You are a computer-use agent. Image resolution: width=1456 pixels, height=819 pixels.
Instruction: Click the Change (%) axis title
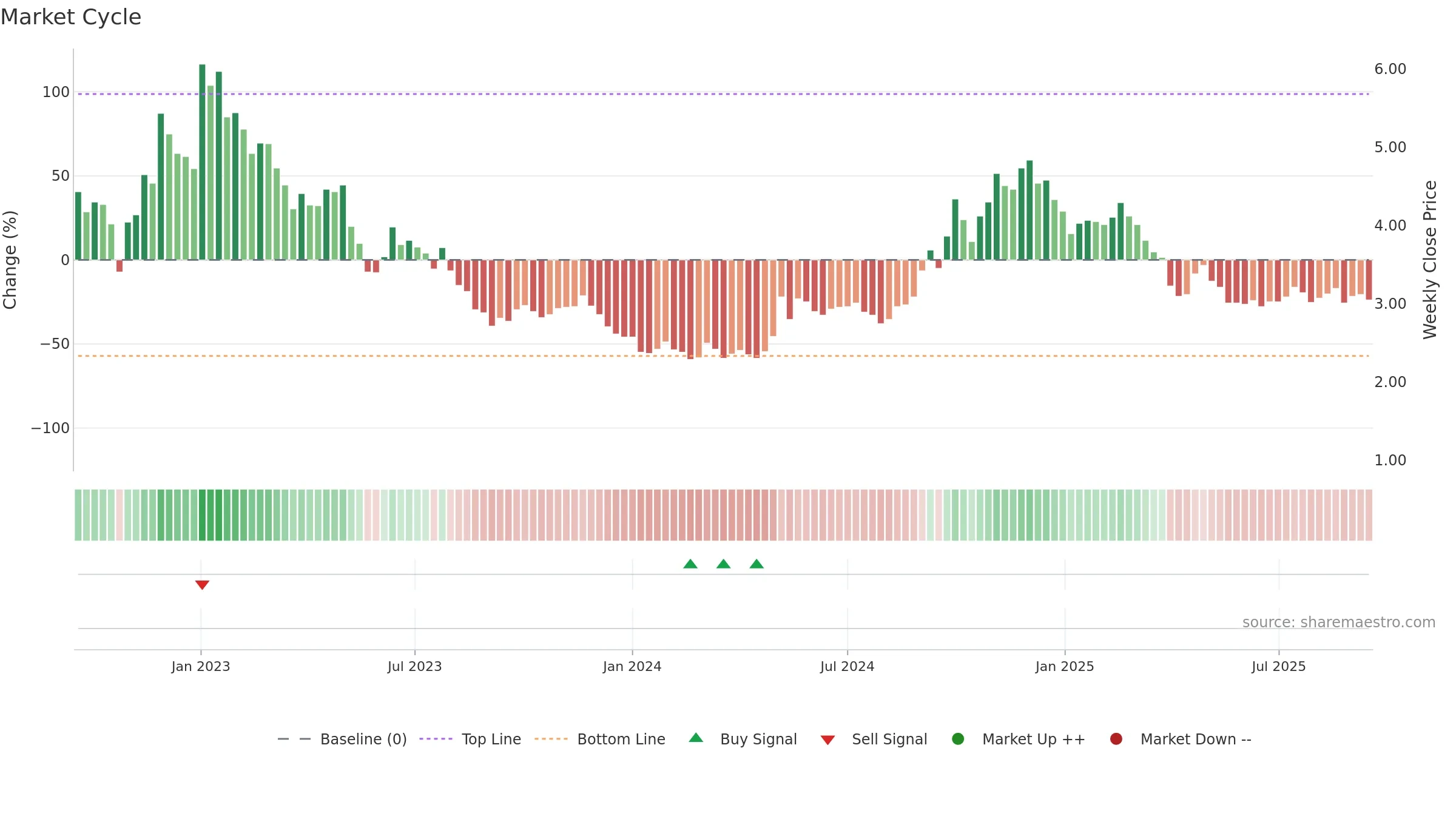click(x=10, y=260)
